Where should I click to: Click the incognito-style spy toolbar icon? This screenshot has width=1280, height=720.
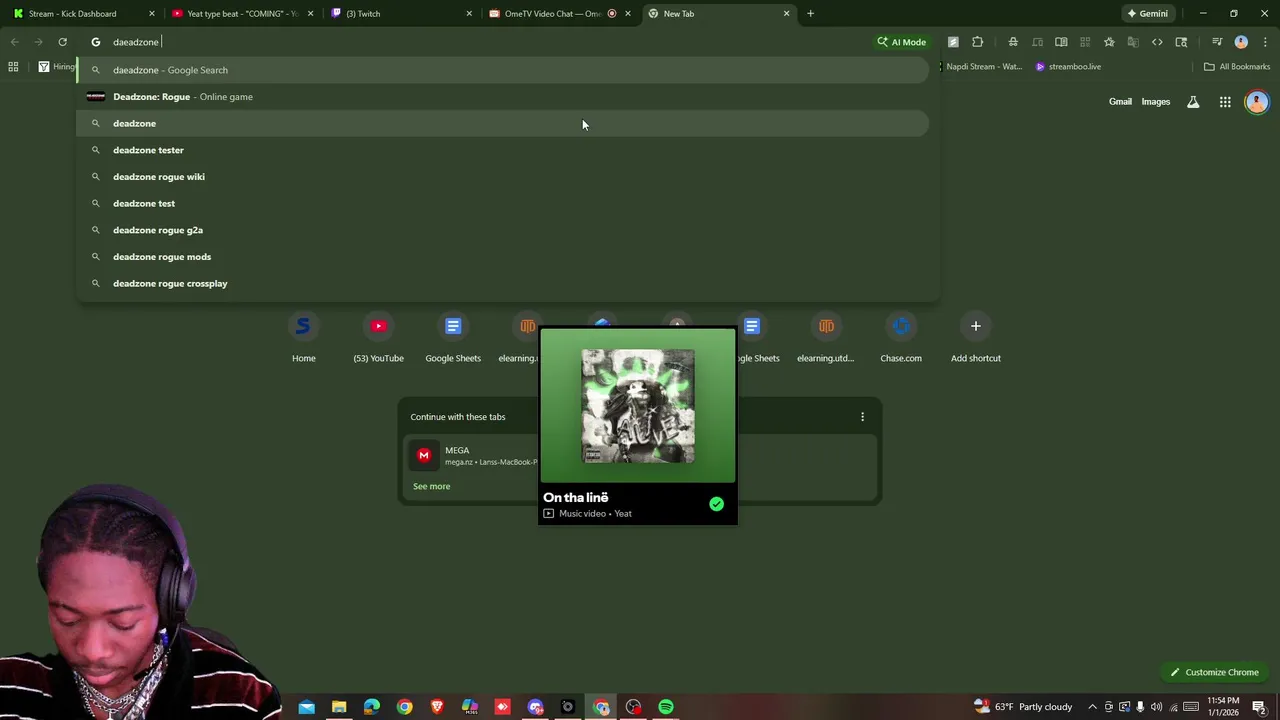coord(1013,42)
